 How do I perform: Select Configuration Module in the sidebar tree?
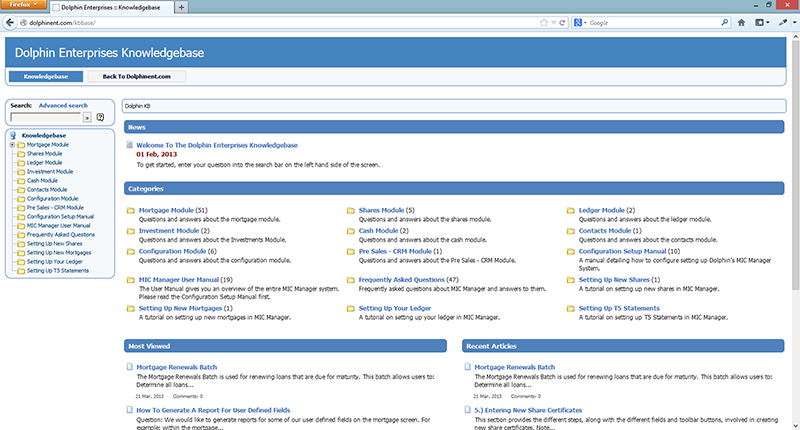53,199
